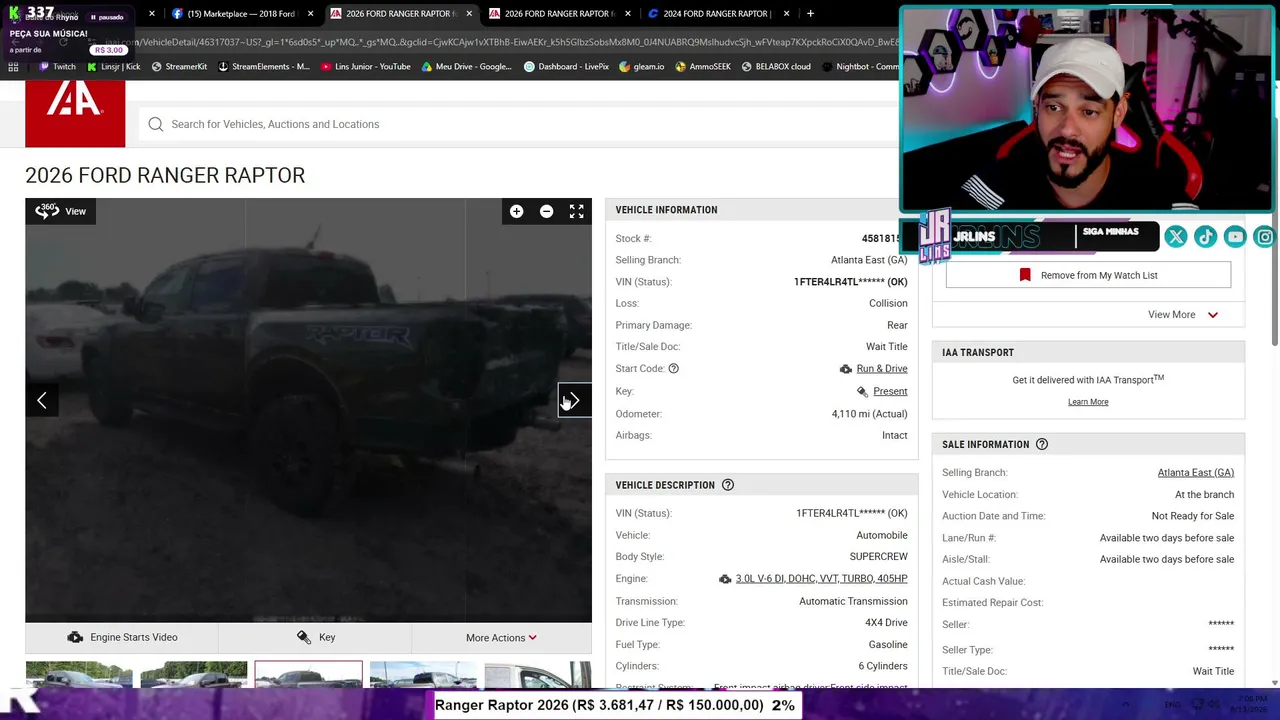Open the 360 View of the vehicle
This screenshot has height=720, width=1280.
[x=61, y=211]
